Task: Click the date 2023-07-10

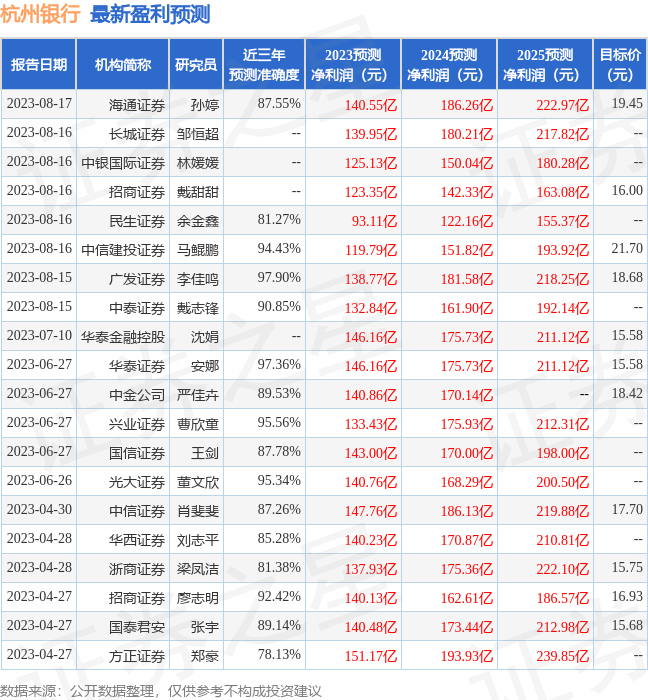Action: [x=39, y=335]
